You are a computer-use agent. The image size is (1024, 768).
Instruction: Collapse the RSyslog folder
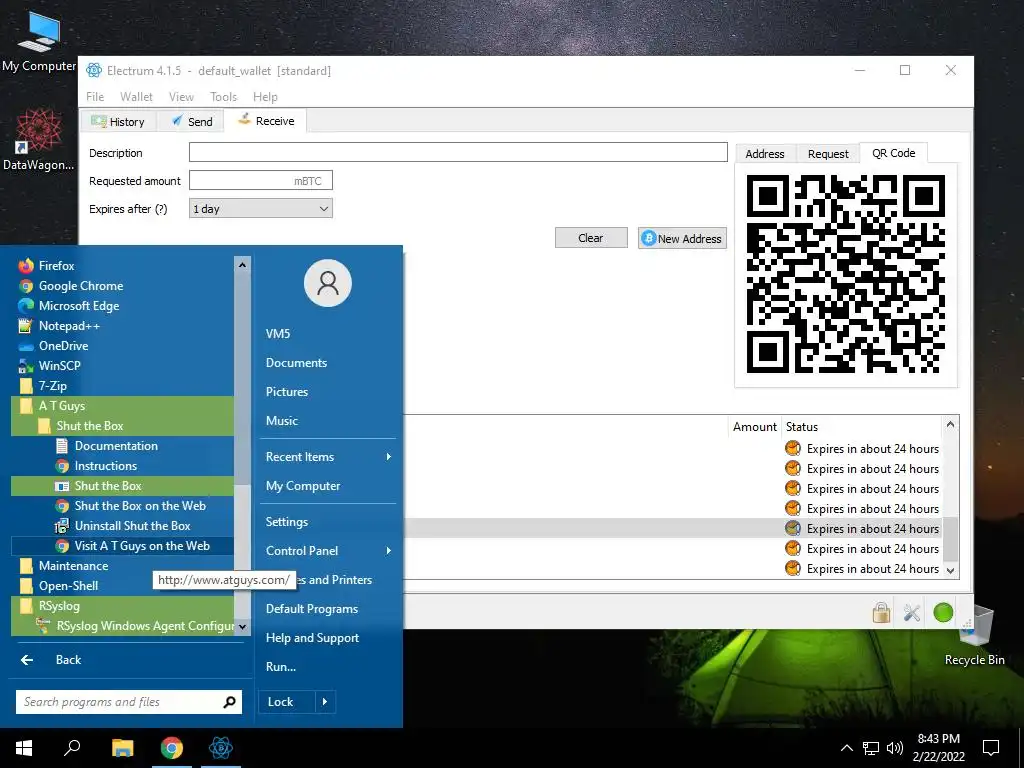point(122,606)
